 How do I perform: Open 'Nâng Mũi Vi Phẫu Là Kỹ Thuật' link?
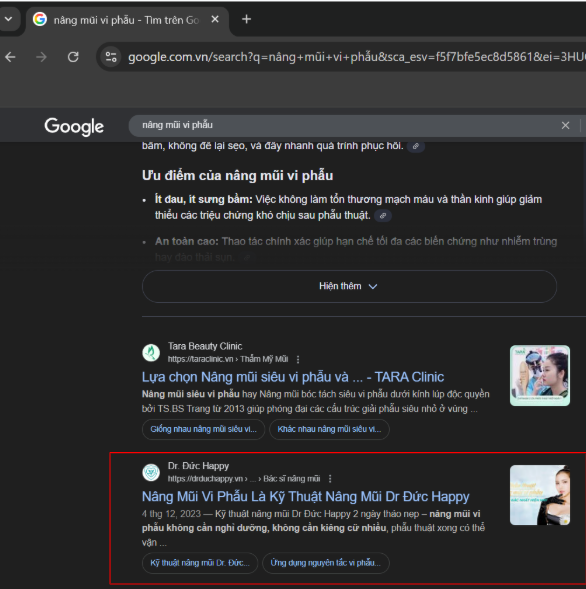(x=305, y=497)
